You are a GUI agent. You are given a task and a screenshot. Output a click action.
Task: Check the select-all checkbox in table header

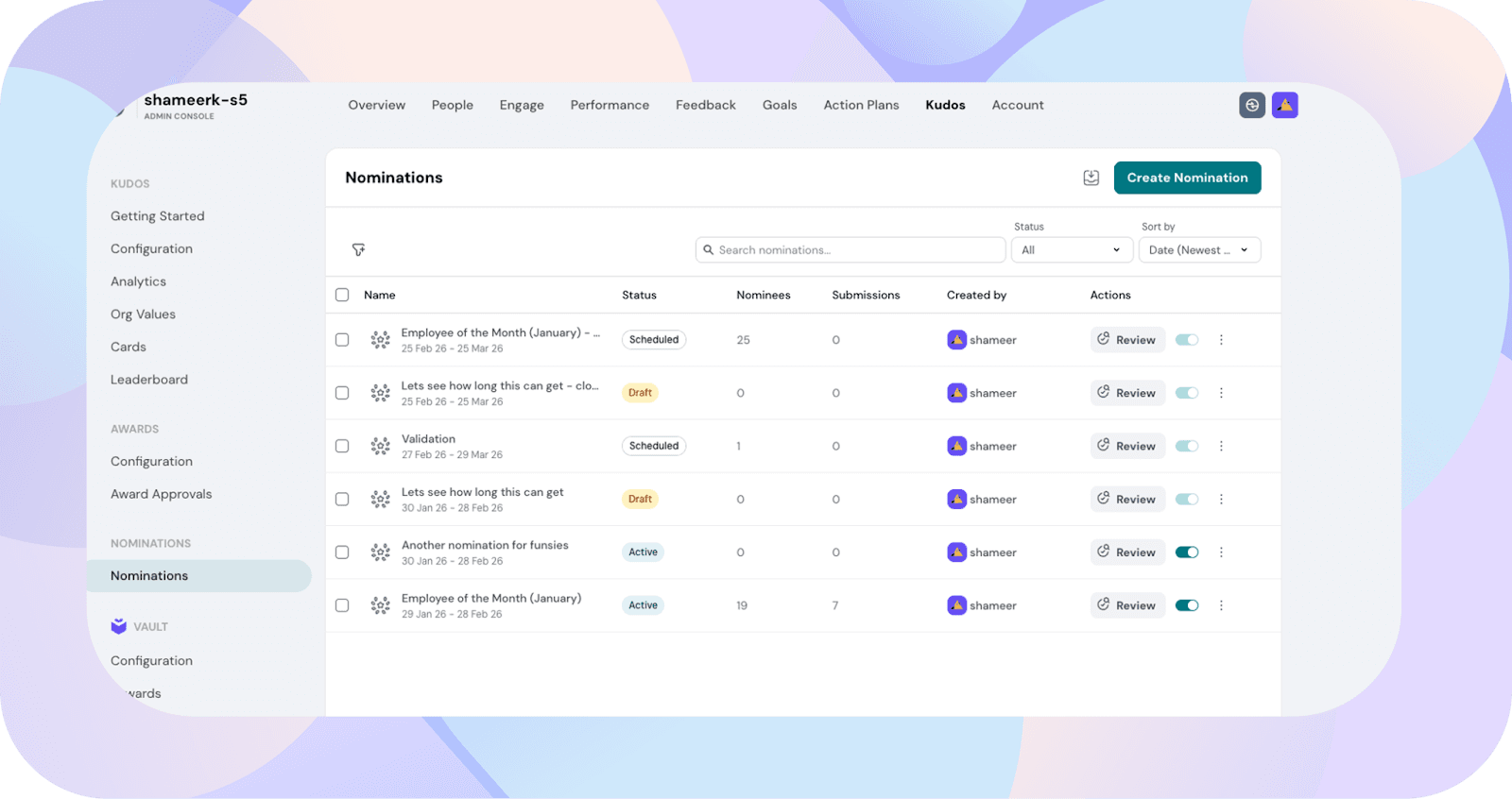pos(342,295)
